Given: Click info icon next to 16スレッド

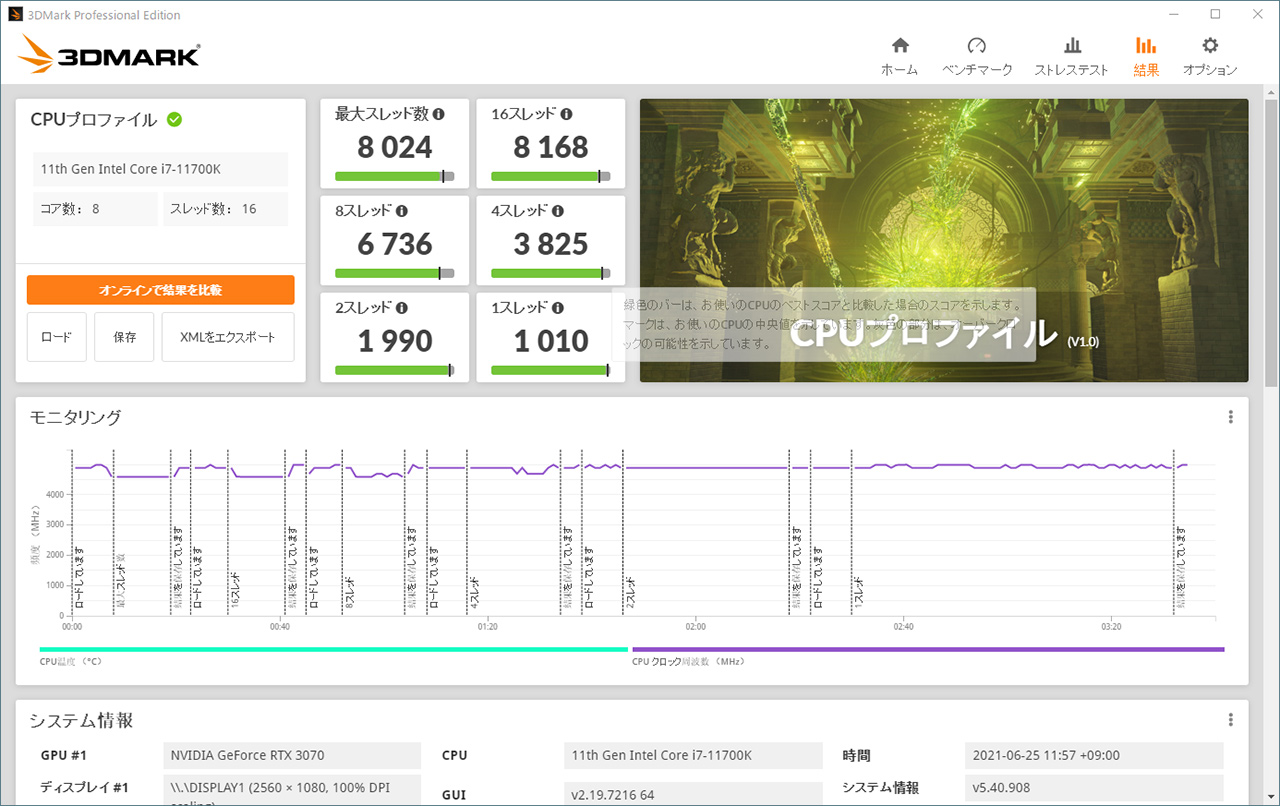Looking at the screenshot, I should click(566, 114).
